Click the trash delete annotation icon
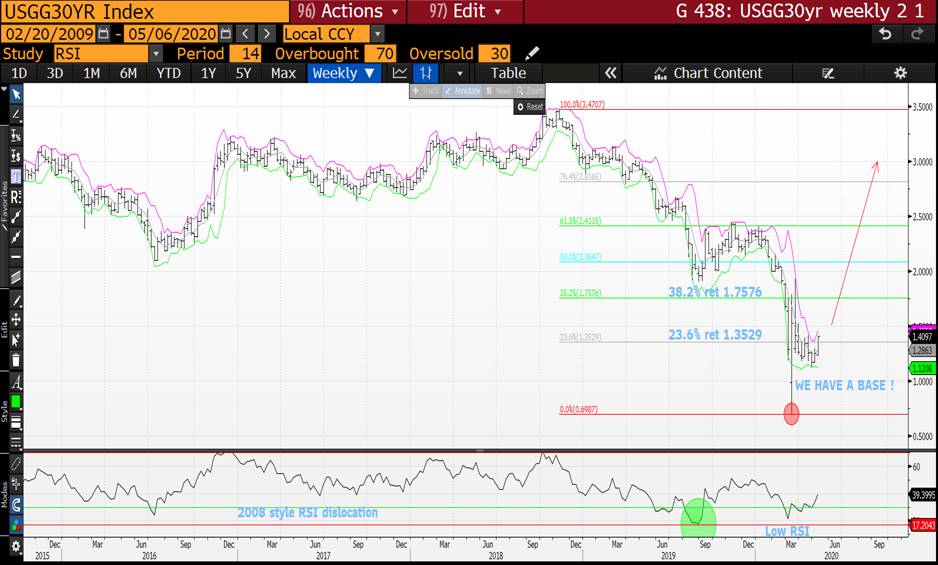Screen dimensions: 938x565 pyautogui.click(x=16, y=360)
